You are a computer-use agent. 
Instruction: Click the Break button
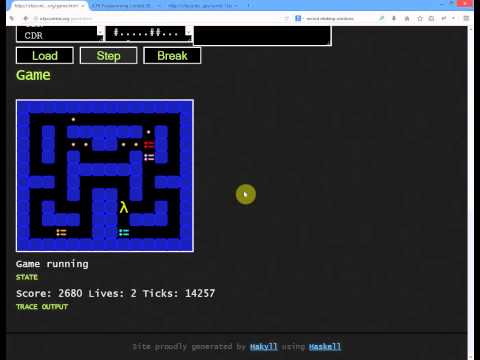tap(172, 55)
